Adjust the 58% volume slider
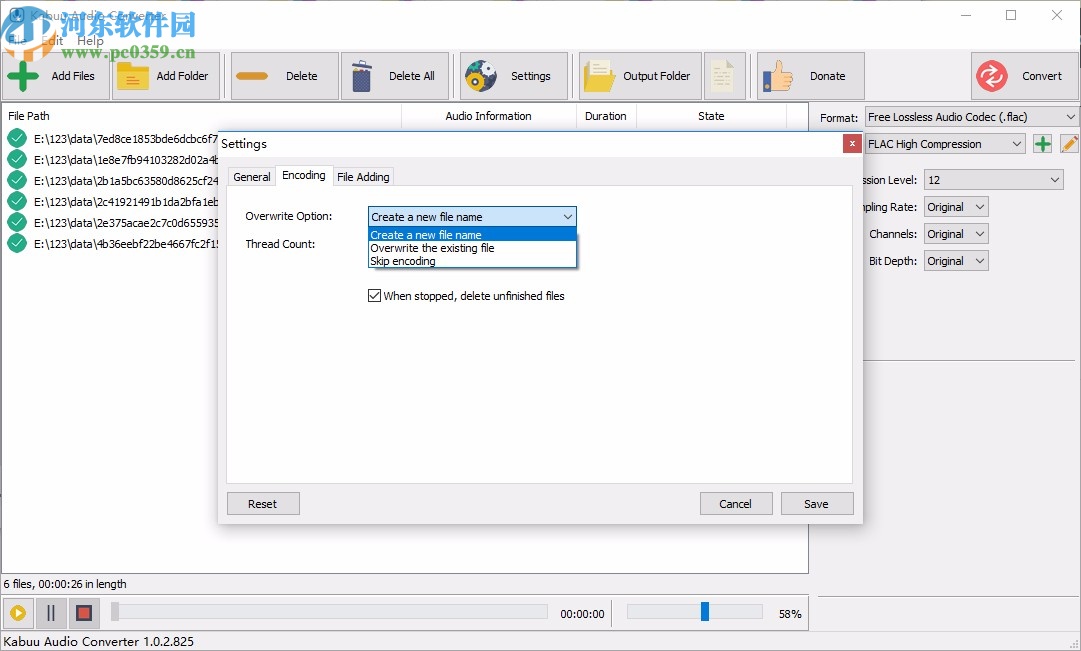This screenshot has height=651, width=1081. pos(703,609)
